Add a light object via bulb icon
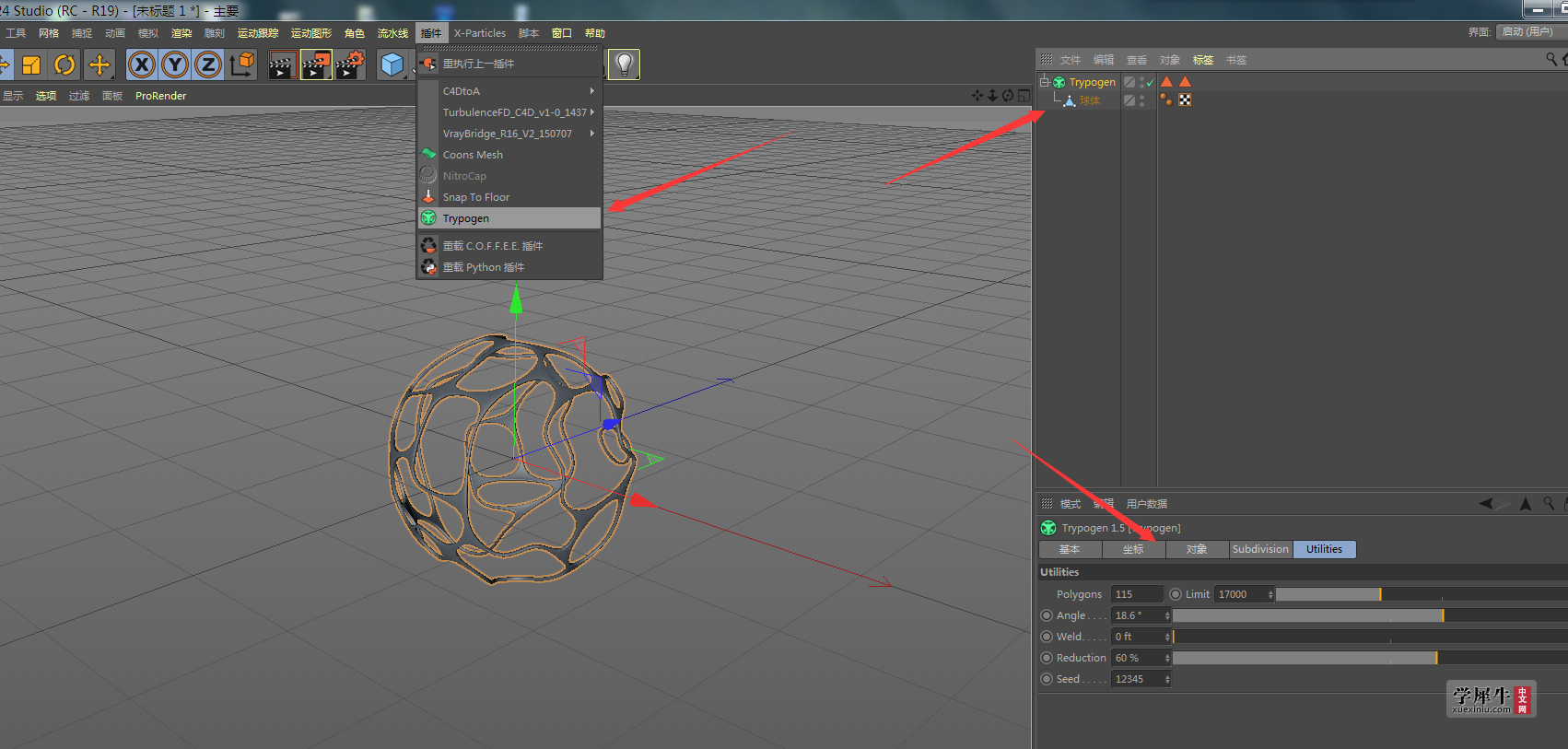 point(624,64)
